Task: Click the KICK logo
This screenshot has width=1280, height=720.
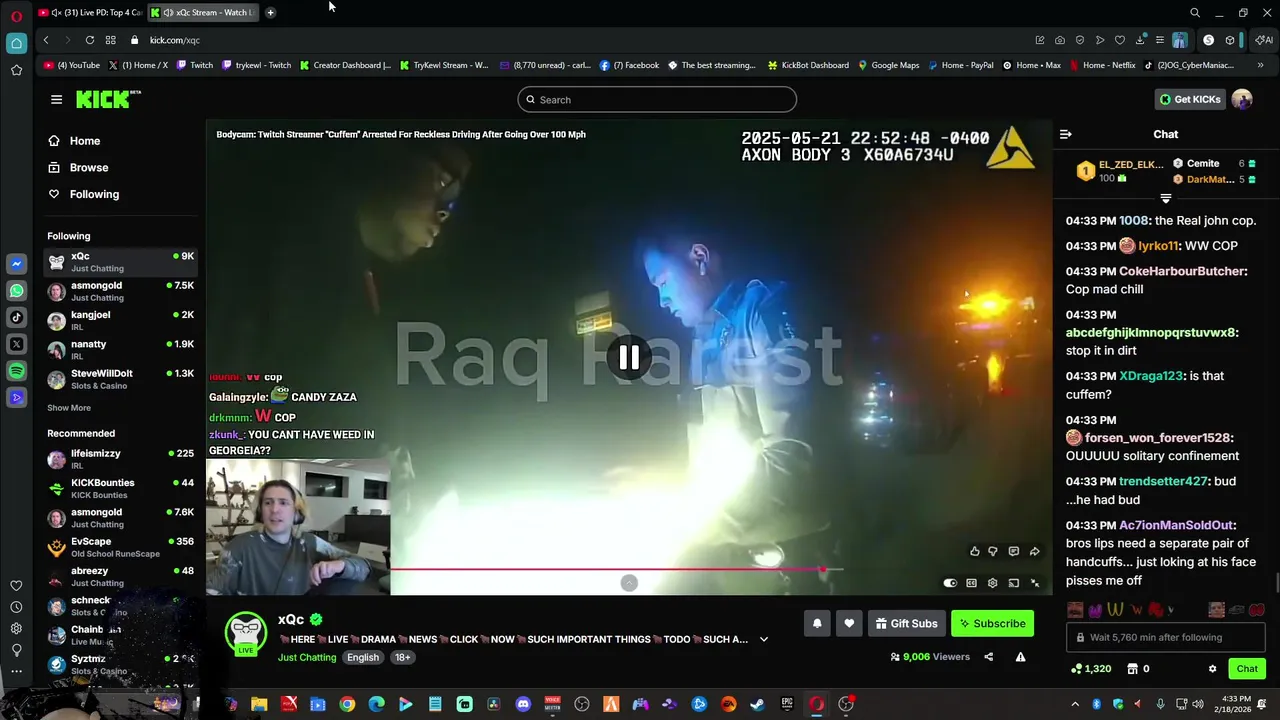Action: tap(108, 99)
